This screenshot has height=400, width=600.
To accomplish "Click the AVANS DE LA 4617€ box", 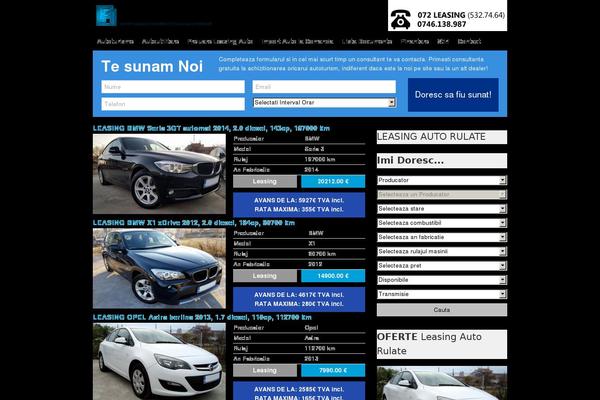I will point(299,299).
